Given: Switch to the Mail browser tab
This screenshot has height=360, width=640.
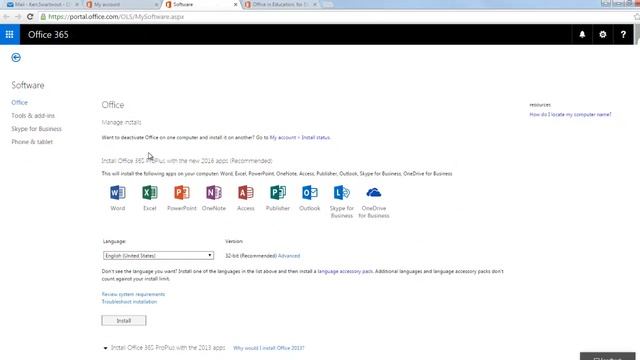Looking at the screenshot, I should point(41,4).
